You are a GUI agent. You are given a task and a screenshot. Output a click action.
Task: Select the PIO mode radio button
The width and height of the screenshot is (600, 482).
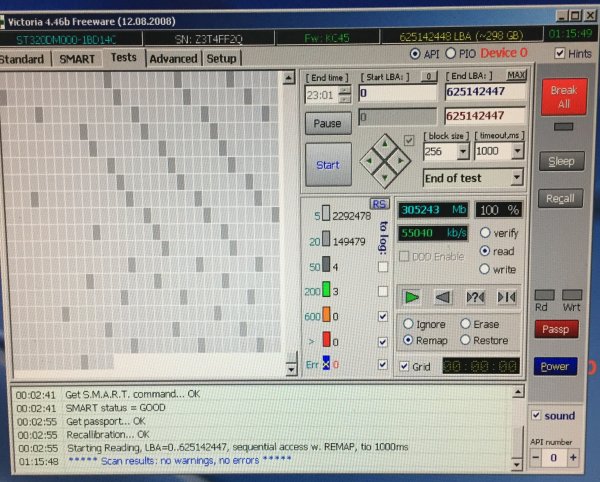pyautogui.click(x=450, y=54)
